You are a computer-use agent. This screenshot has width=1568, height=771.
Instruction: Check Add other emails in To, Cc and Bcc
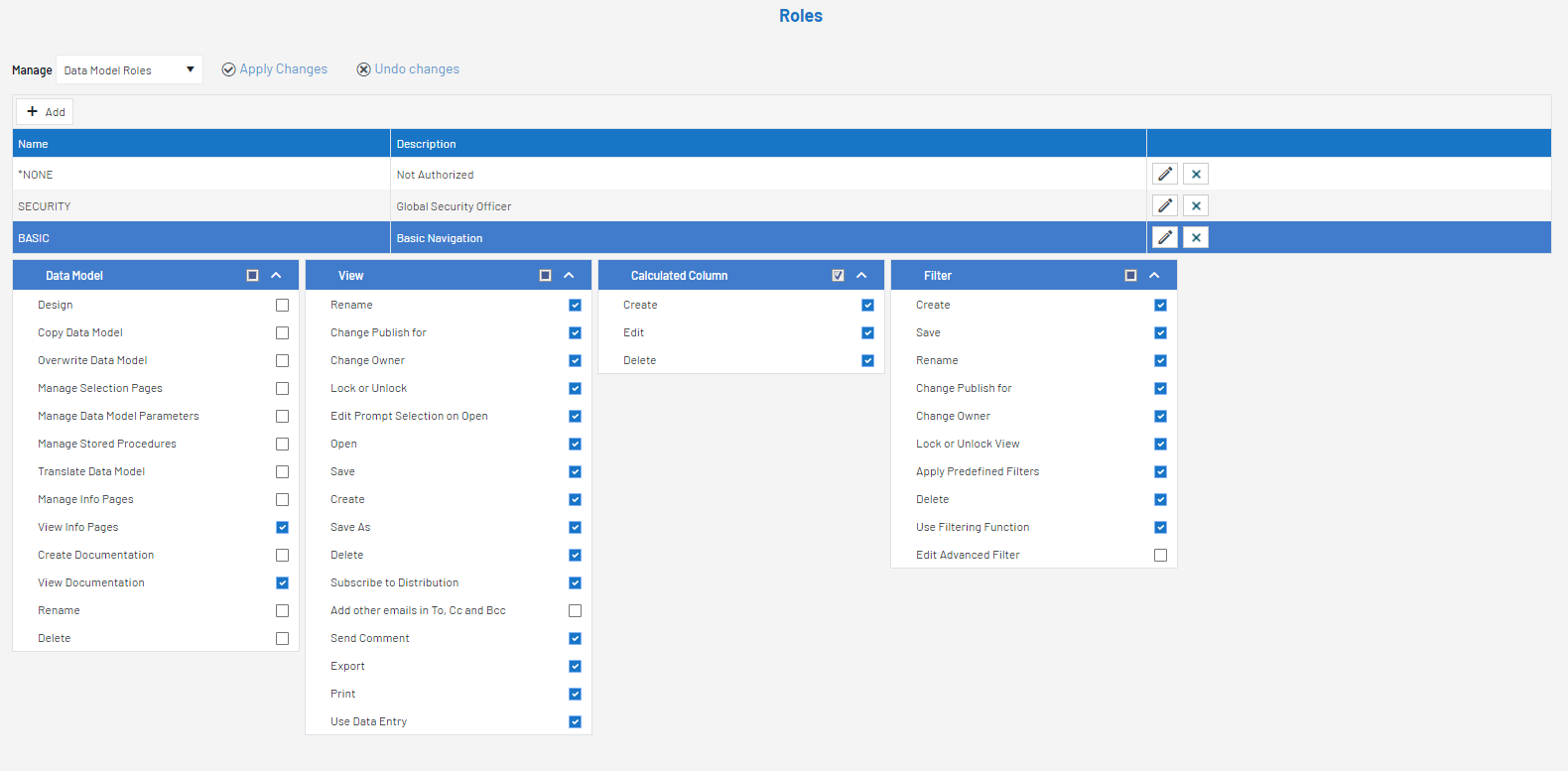(576, 611)
